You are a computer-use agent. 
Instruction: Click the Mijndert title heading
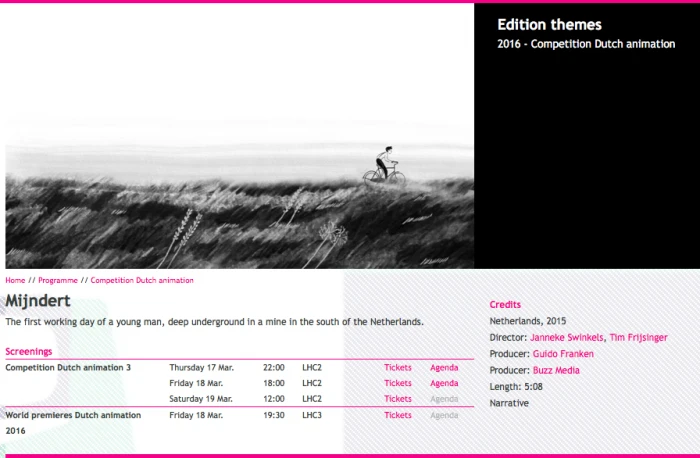tap(38, 300)
